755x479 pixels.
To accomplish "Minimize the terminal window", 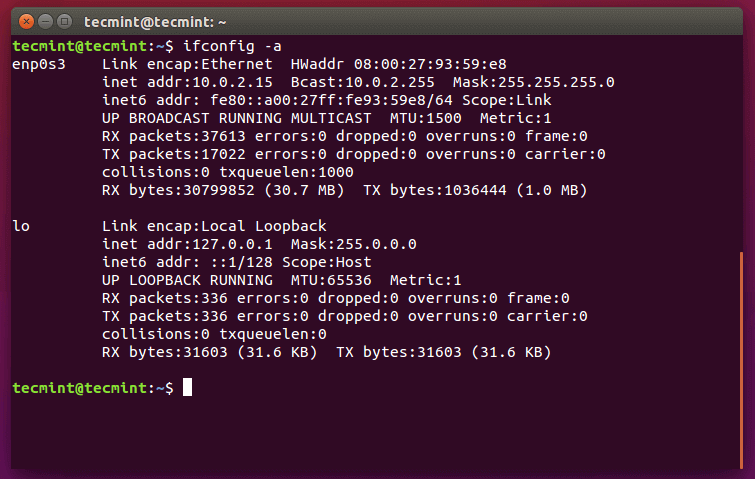I will [x=45, y=20].
